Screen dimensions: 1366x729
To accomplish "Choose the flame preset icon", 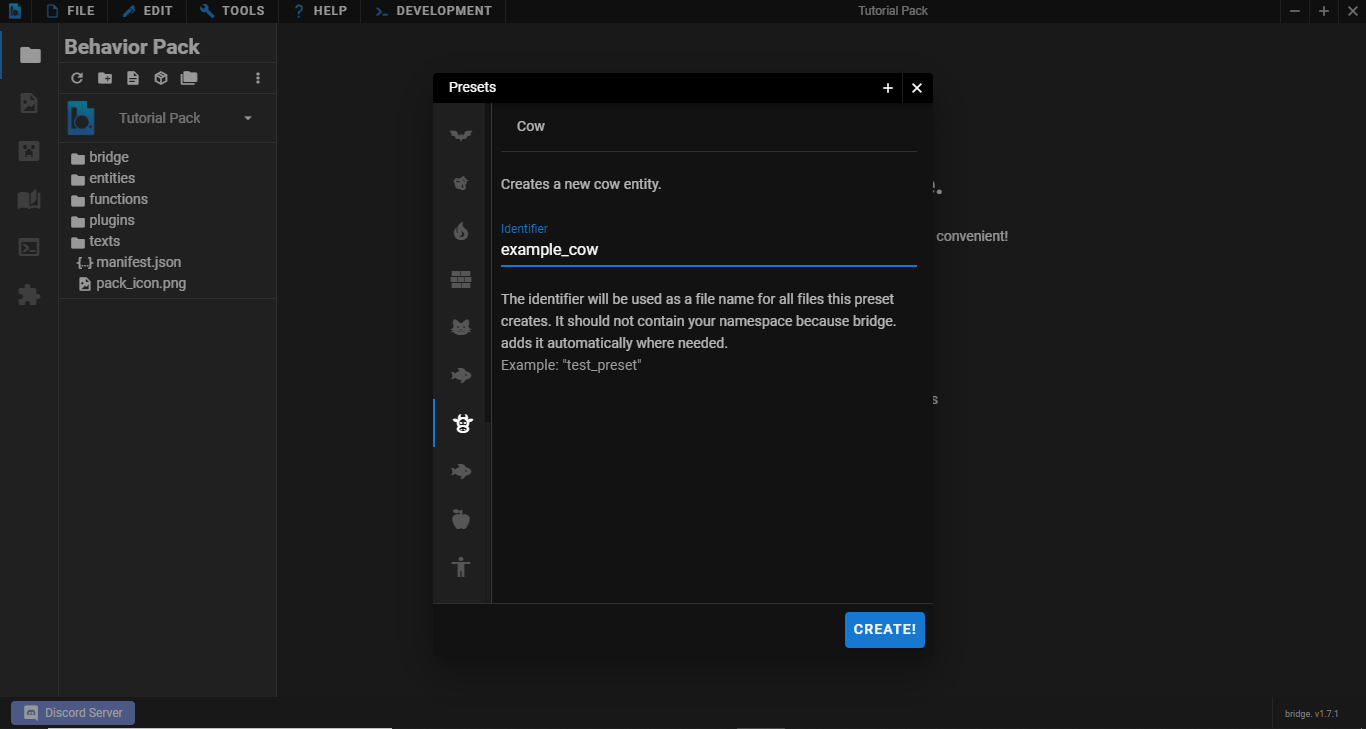I will tap(460, 232).
